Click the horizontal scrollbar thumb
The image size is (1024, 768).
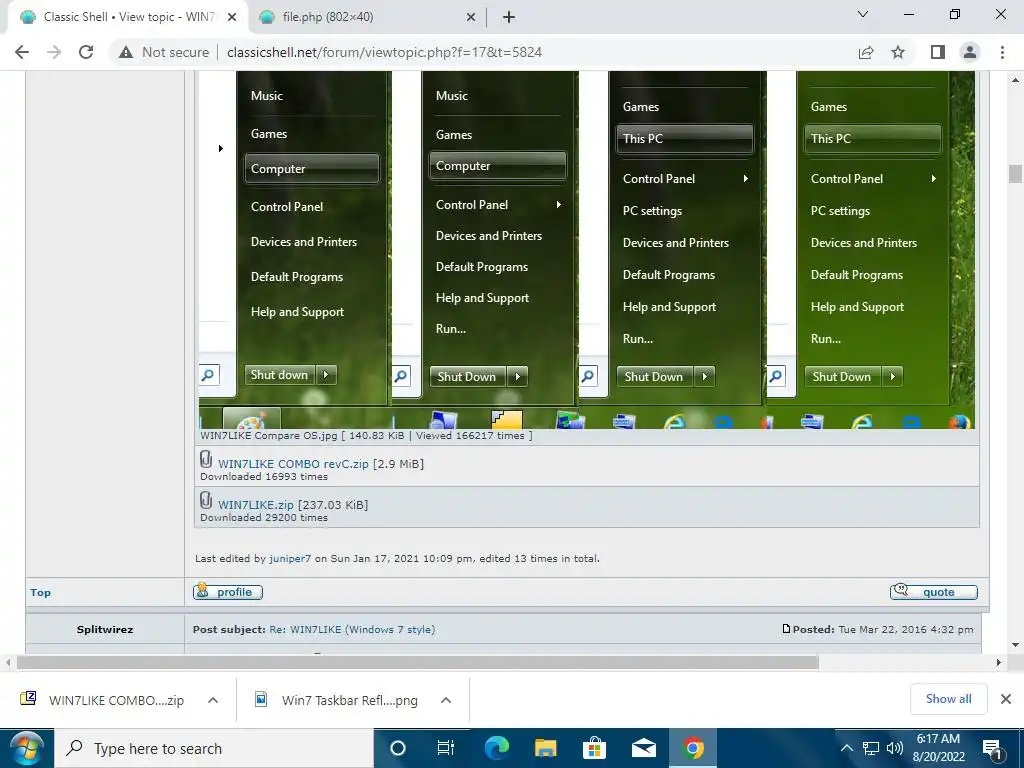point(417,662)
